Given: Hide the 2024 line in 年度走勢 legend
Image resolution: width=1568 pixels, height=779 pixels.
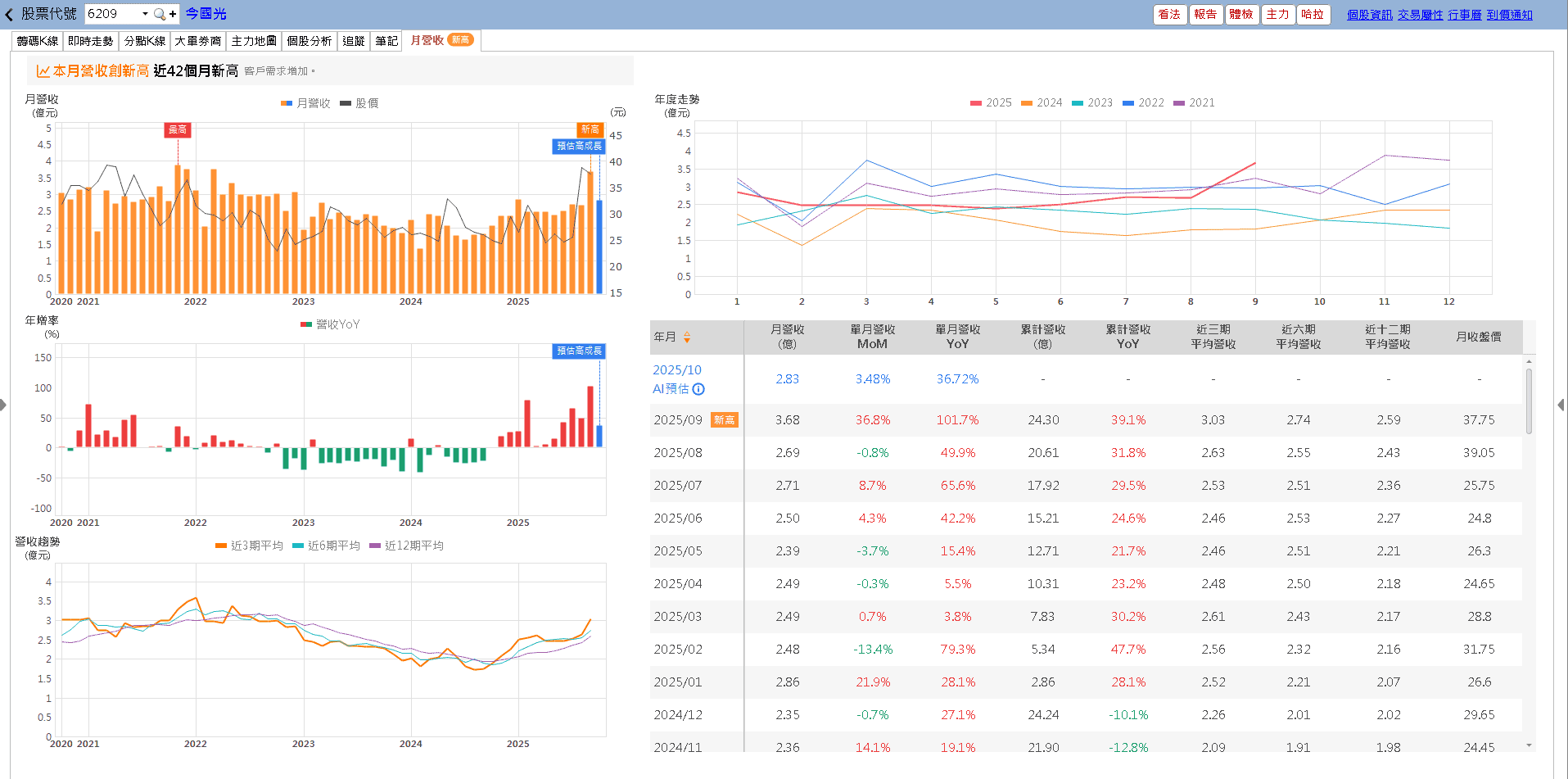Looking at the screenshot, I should 1042,102.
